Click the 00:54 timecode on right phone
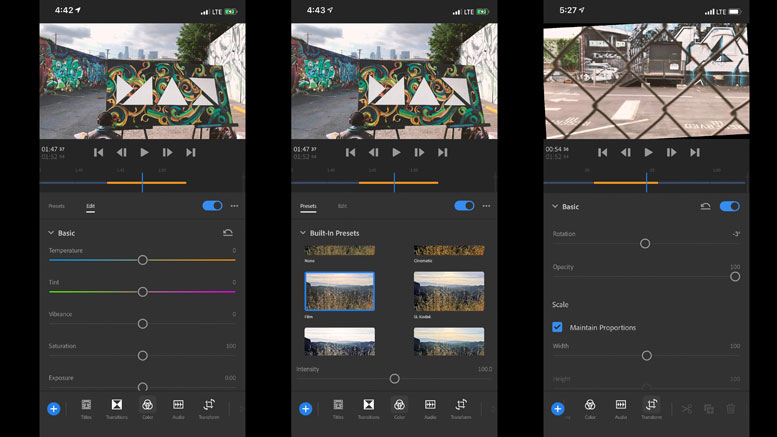The image size is (777, 437). [557, 149]
